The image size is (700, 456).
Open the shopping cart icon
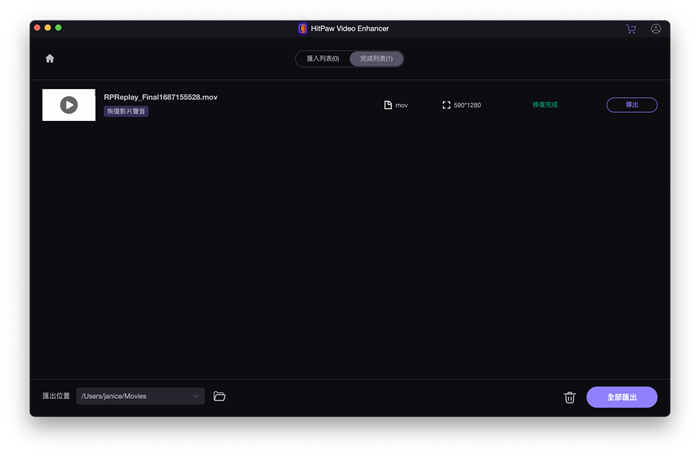[x=630, y=29]
